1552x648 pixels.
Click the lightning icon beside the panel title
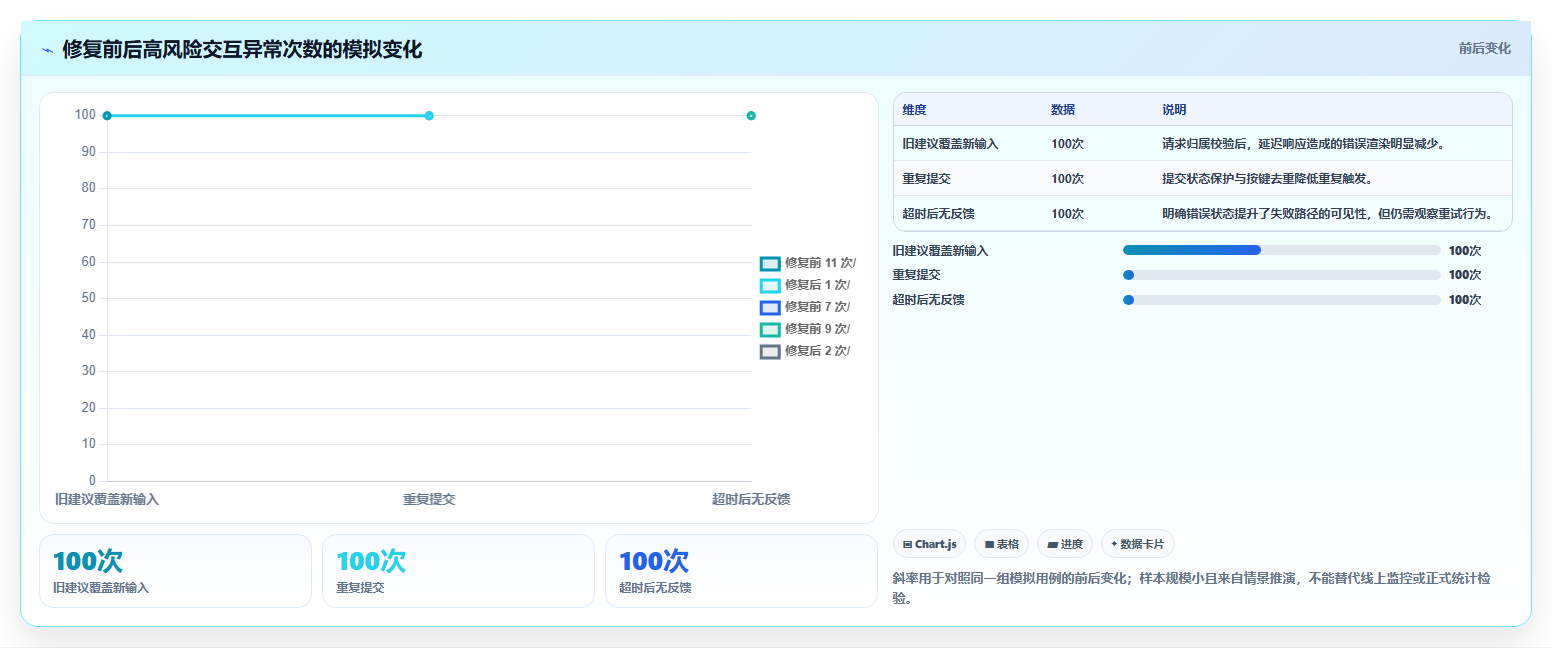click(47, 50)
